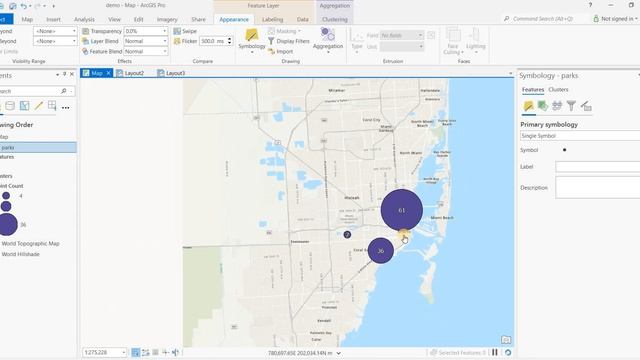Switch to the Clusters tab in Symbology pane
The image size is (640, 360).
tap(558, 89)
